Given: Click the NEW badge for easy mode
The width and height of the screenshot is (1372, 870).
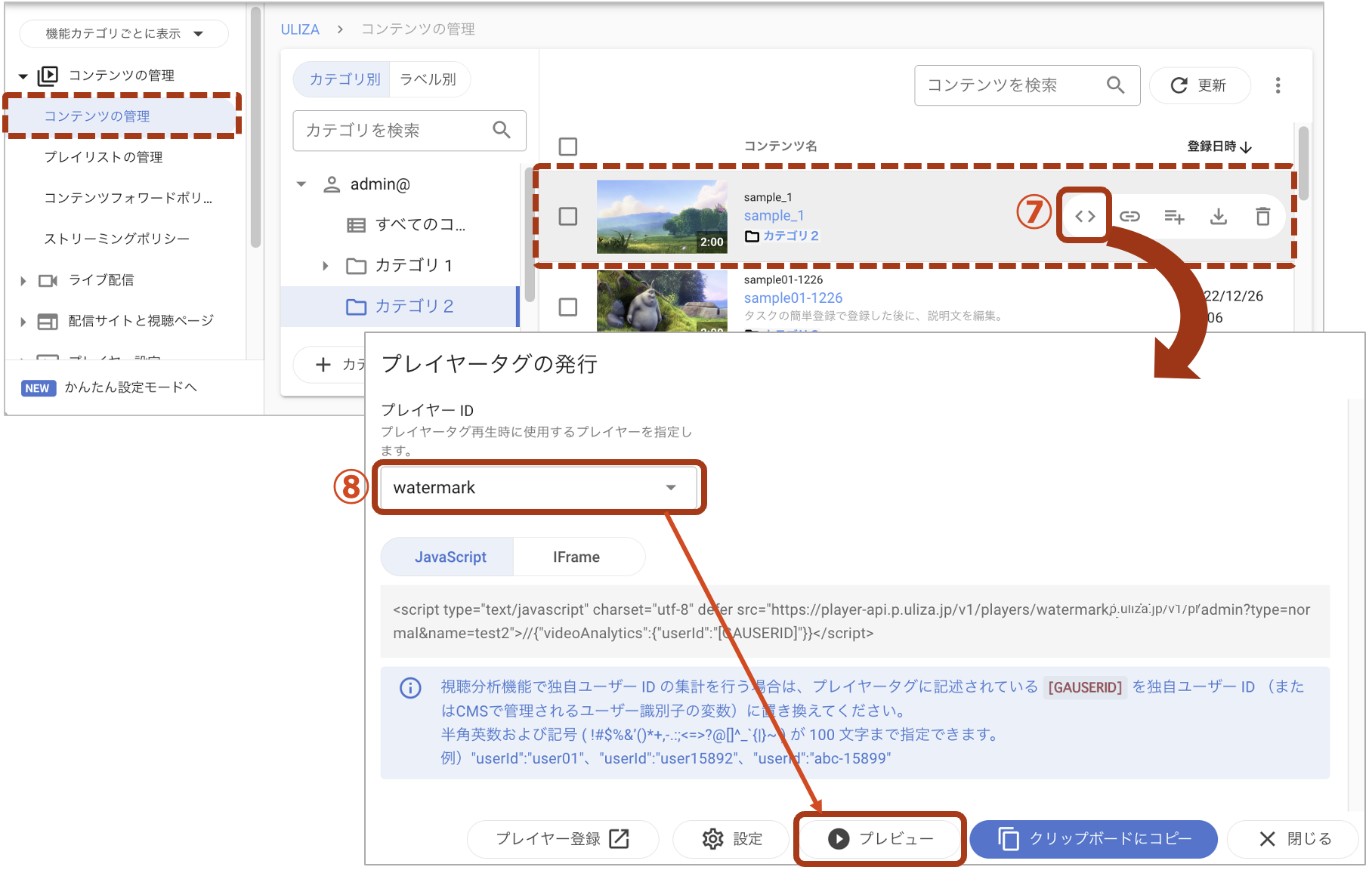Looking at the screenshot, I should pyautogui.click(x=37, y=388).
